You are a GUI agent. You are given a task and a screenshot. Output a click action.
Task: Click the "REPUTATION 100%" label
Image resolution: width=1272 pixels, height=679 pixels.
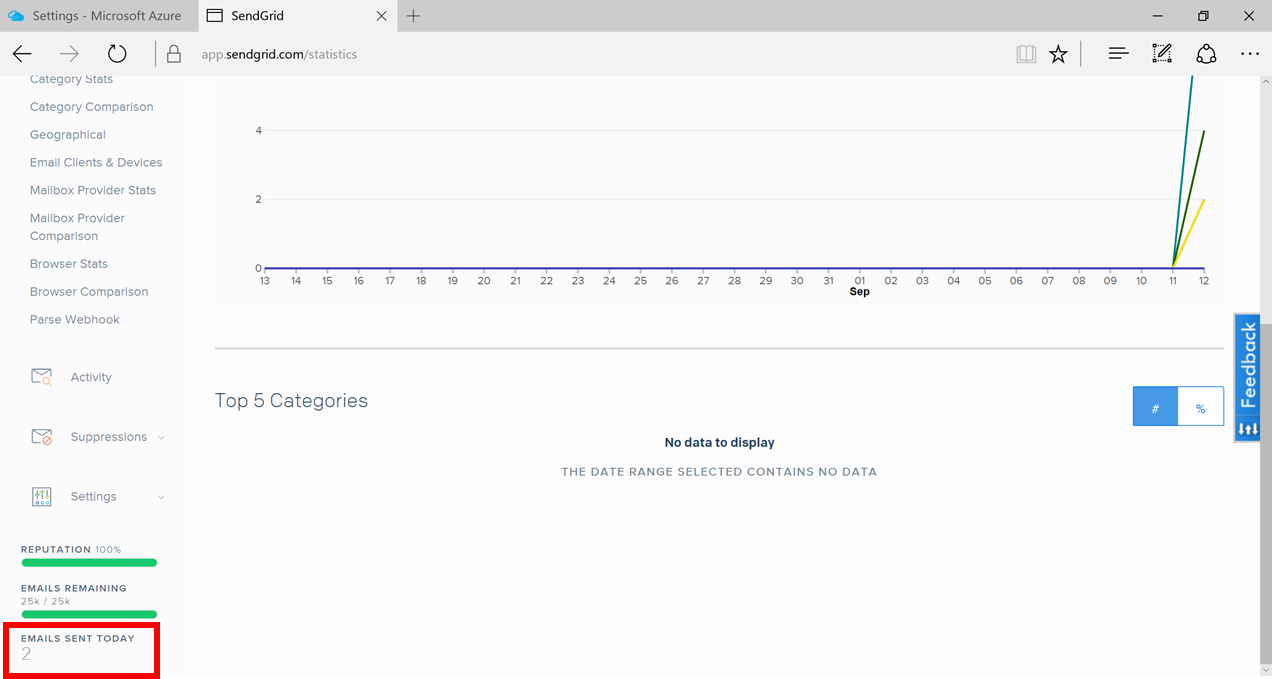pyautogui.click(x=71, y=550)
